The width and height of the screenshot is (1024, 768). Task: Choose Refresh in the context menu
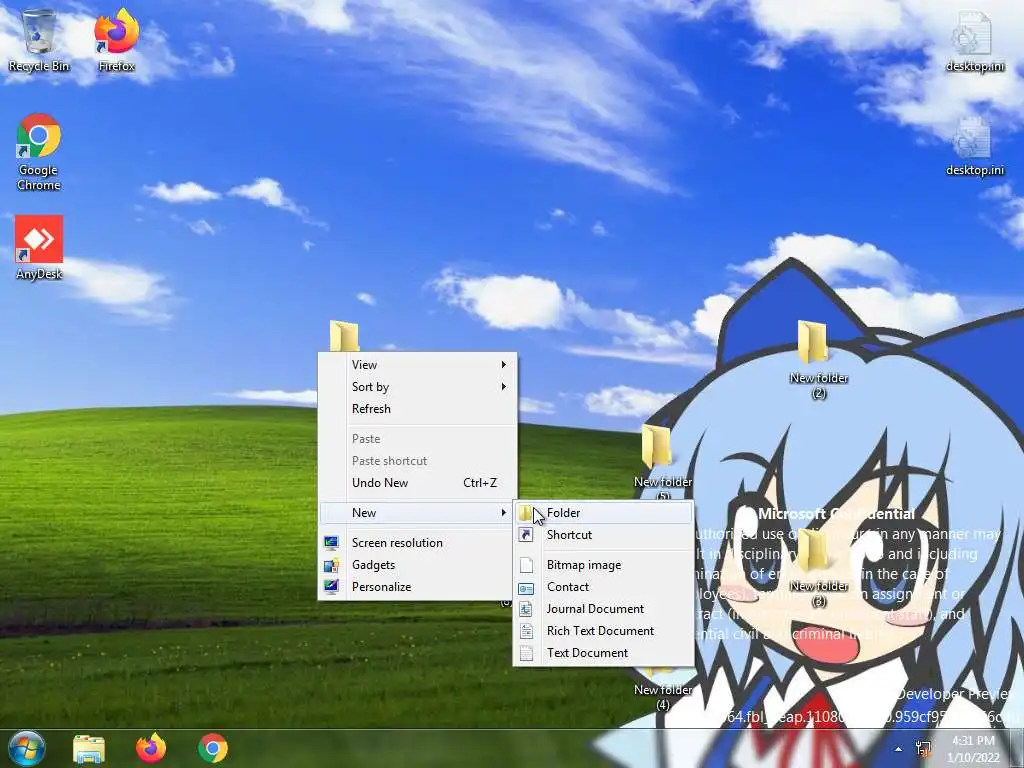click(x=417, y=409)
